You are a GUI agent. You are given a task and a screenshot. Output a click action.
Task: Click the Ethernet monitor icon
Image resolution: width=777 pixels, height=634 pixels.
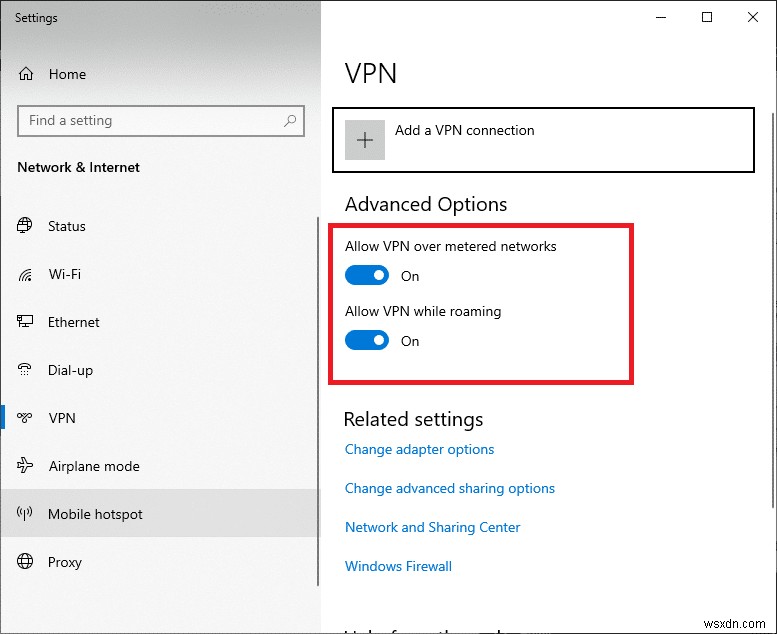click(x=25, y=322)
